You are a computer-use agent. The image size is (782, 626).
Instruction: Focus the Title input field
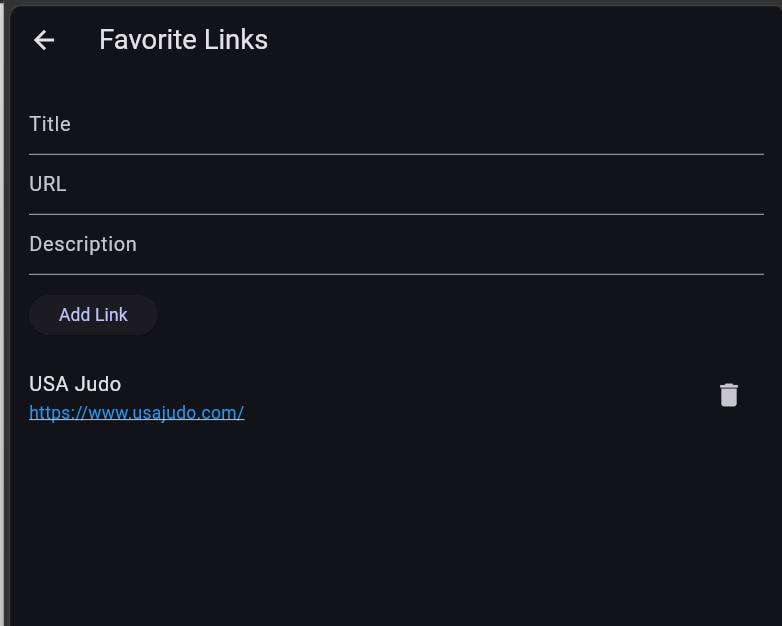(x=396, y=125)
